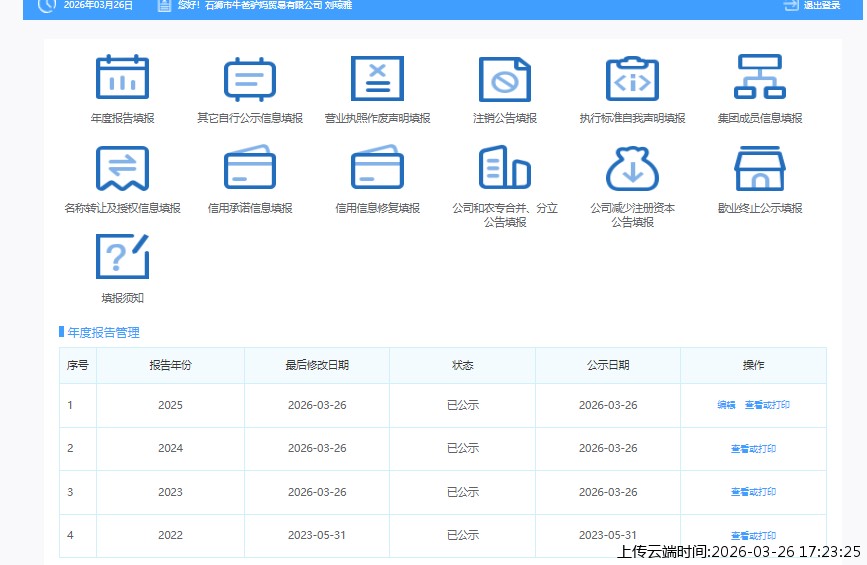
Task: Open 查看或打印 for the 2024 report
Action: tap(753, 449)
